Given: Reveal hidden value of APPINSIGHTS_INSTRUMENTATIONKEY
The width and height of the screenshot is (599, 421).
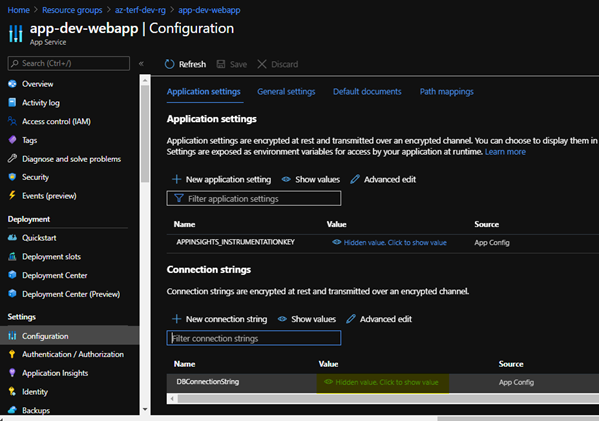Looking at the screenshot, I should coord(389,243).
